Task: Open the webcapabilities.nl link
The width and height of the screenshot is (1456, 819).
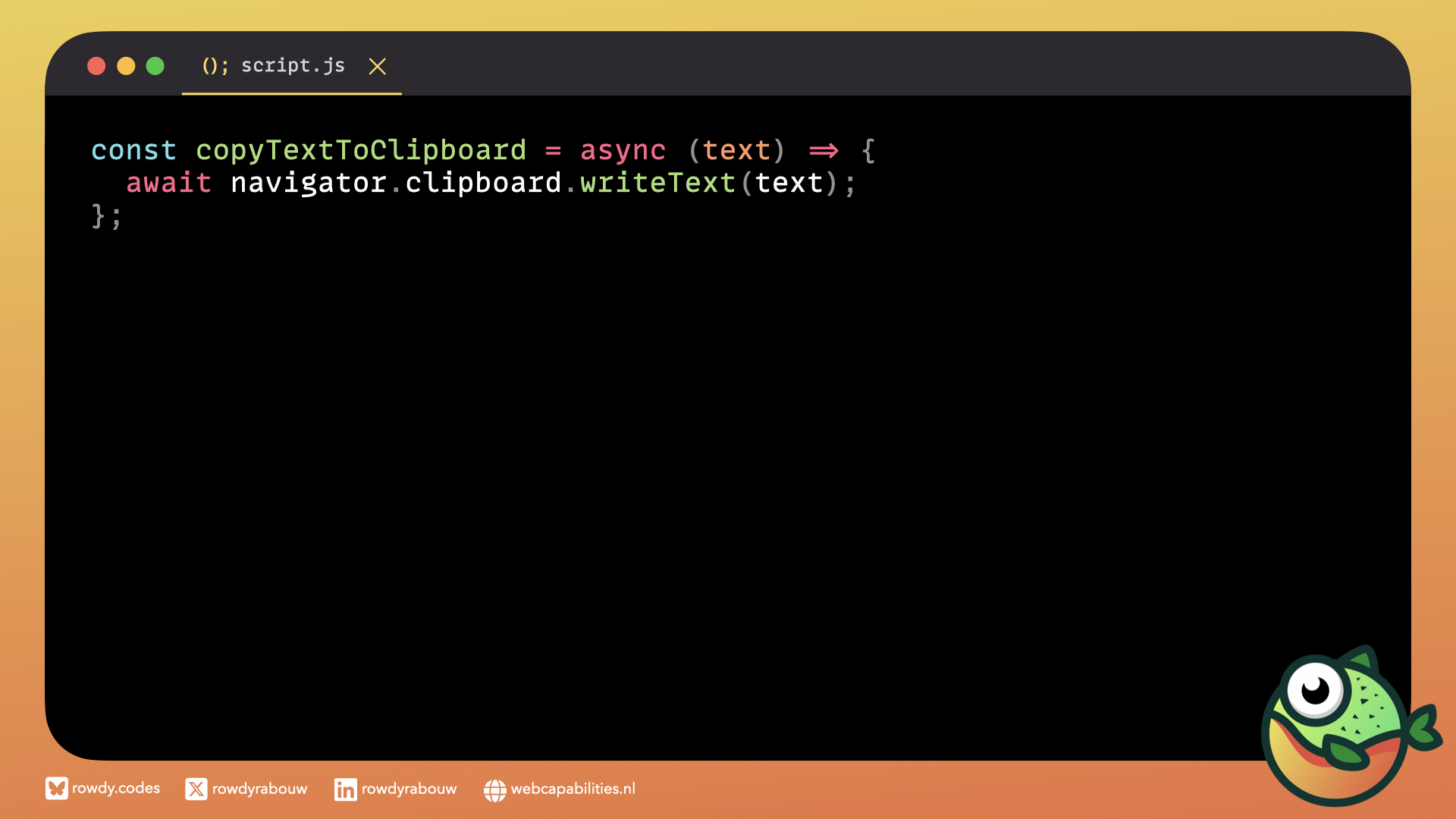Action: coord(573,789)
